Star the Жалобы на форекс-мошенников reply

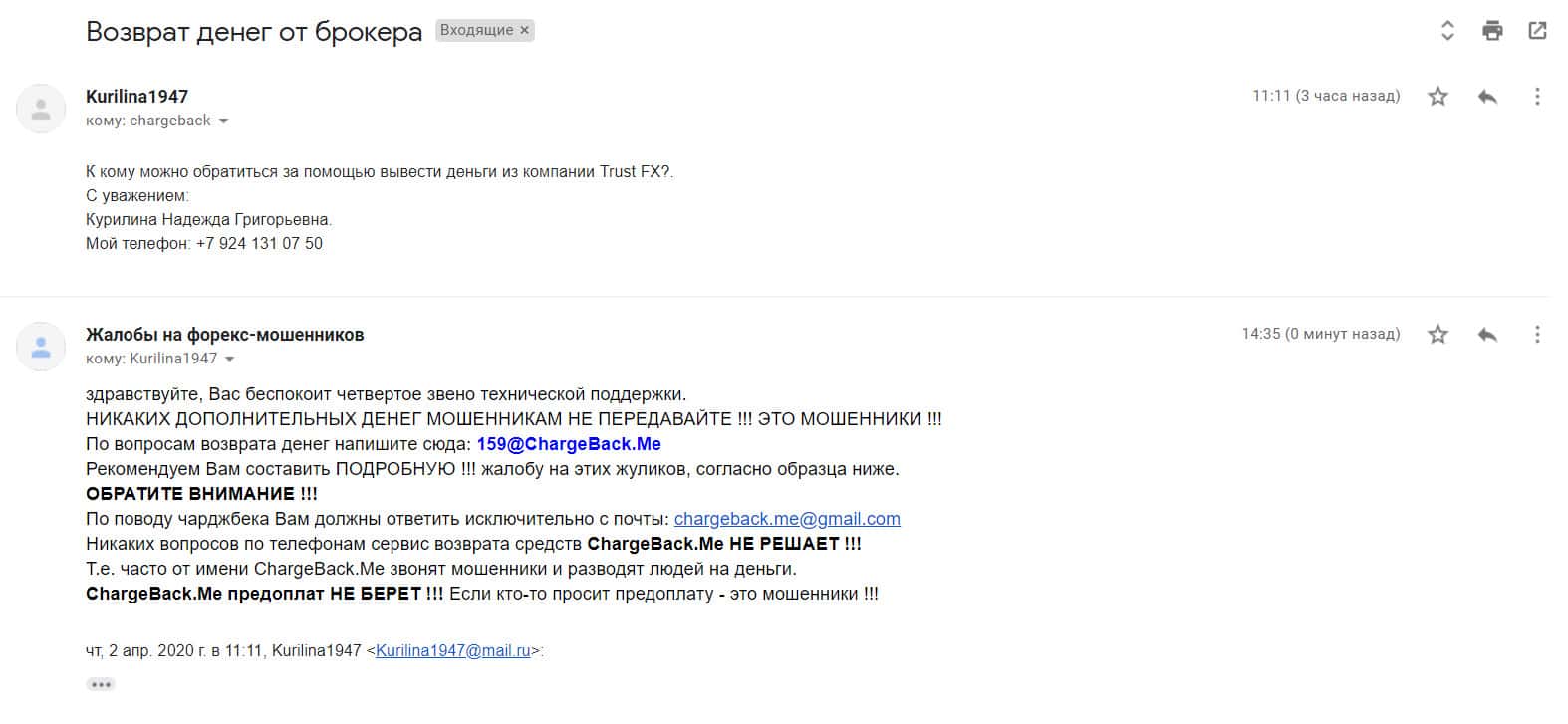pyautogui.click(x=1437, y=334)
